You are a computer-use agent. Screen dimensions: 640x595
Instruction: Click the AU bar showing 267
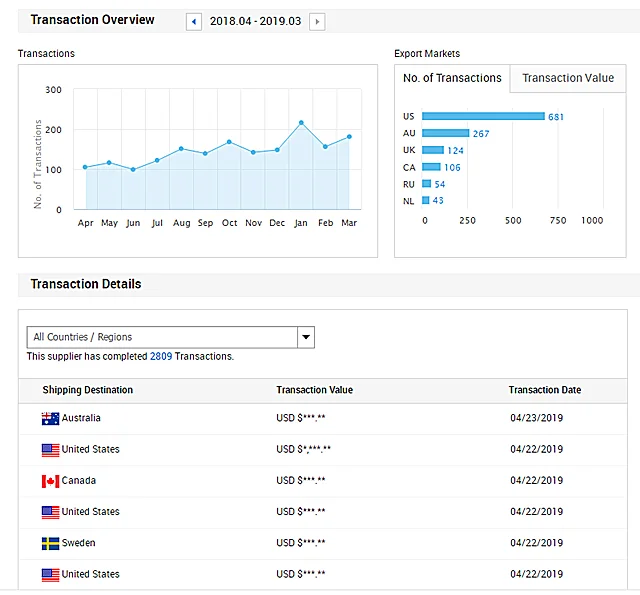coord(445,133)
